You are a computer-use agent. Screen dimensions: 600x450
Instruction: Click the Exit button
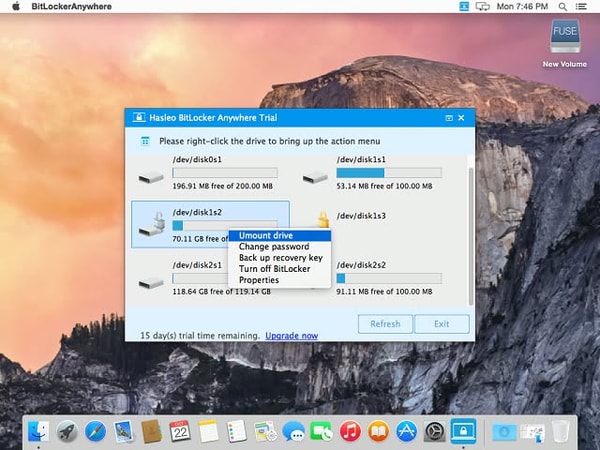[442, 324]
